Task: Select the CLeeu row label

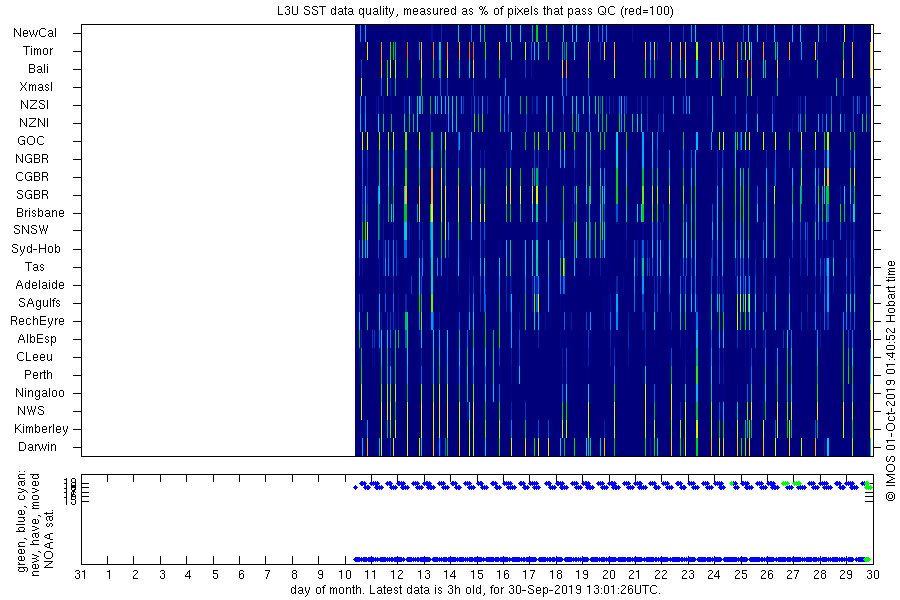Action: click(x=34, y=357)
